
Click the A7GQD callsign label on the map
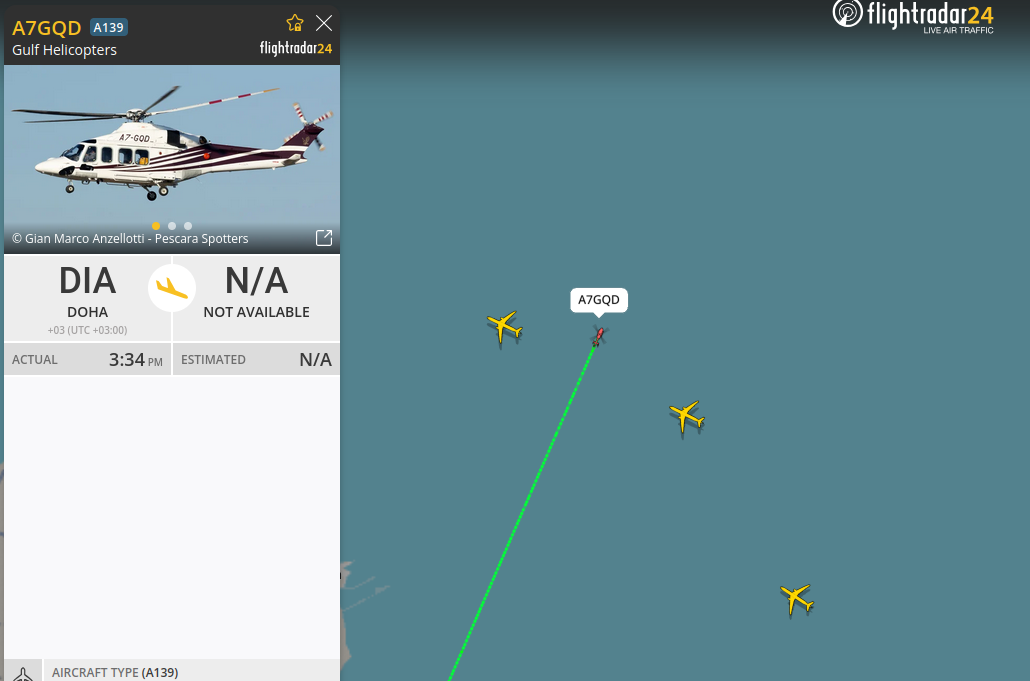click(598, 300)
